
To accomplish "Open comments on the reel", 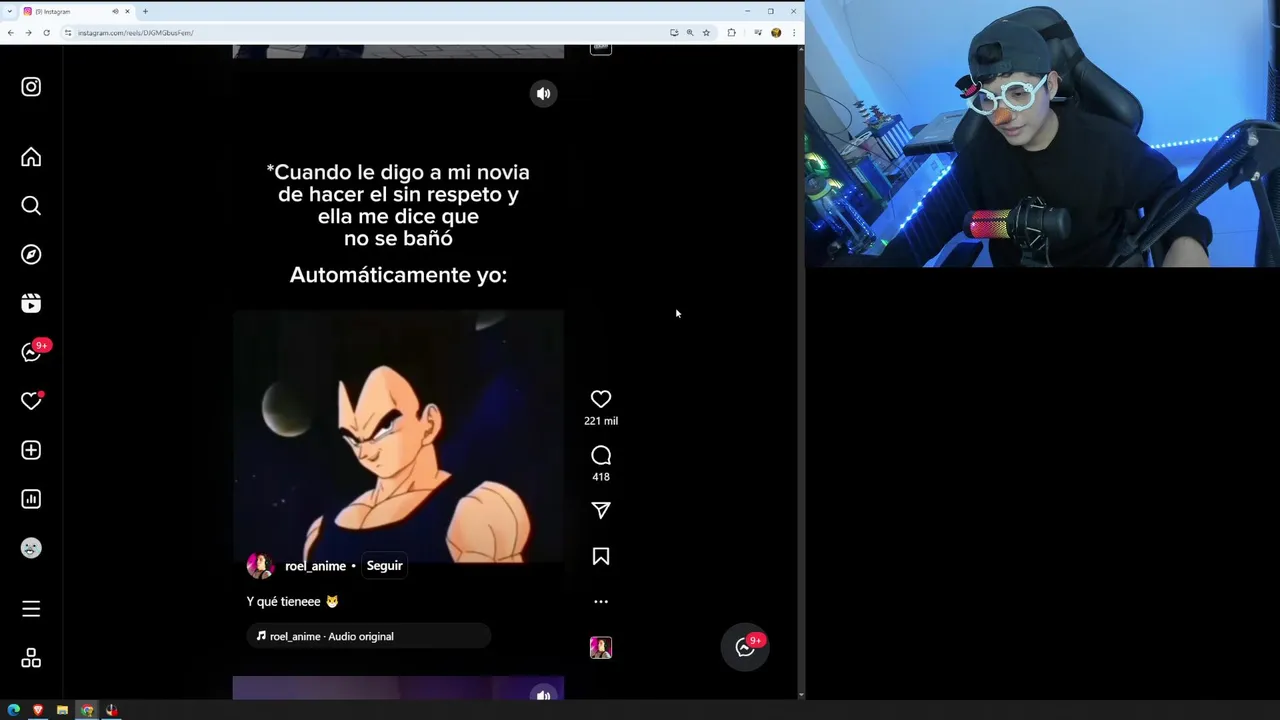I will click(601, 455).
